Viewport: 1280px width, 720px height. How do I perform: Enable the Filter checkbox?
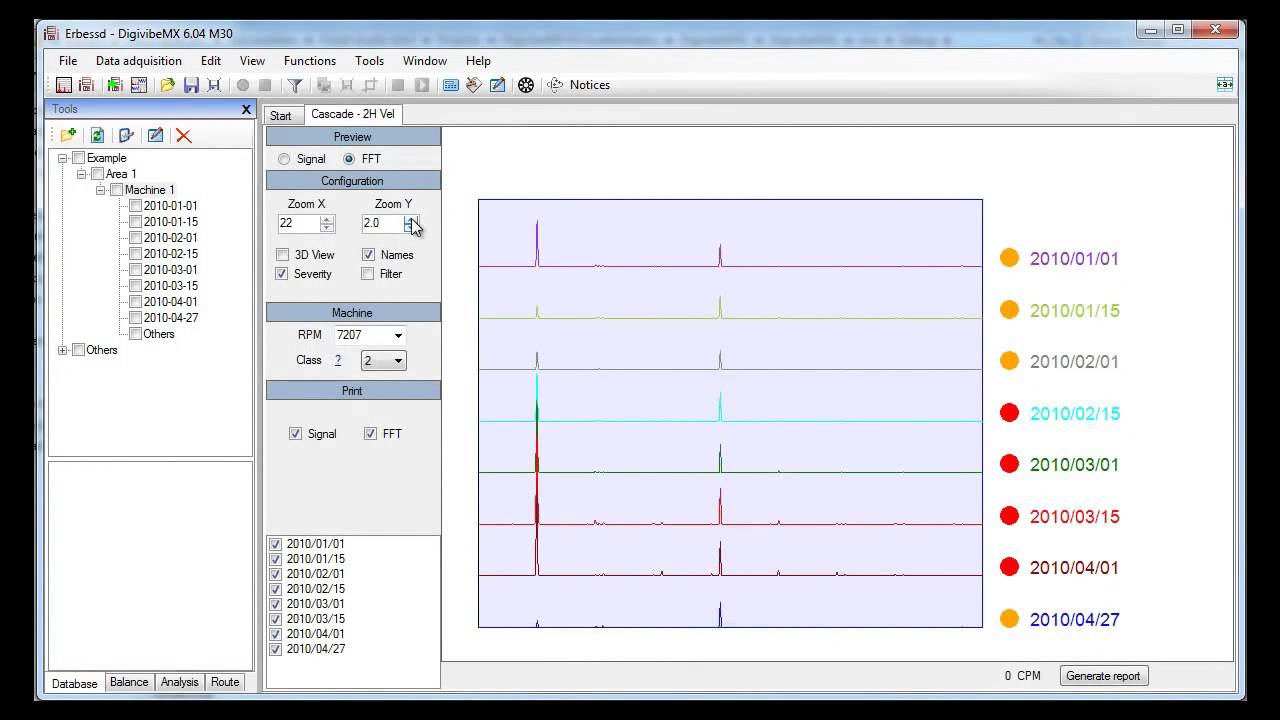(x=368, y=274)
